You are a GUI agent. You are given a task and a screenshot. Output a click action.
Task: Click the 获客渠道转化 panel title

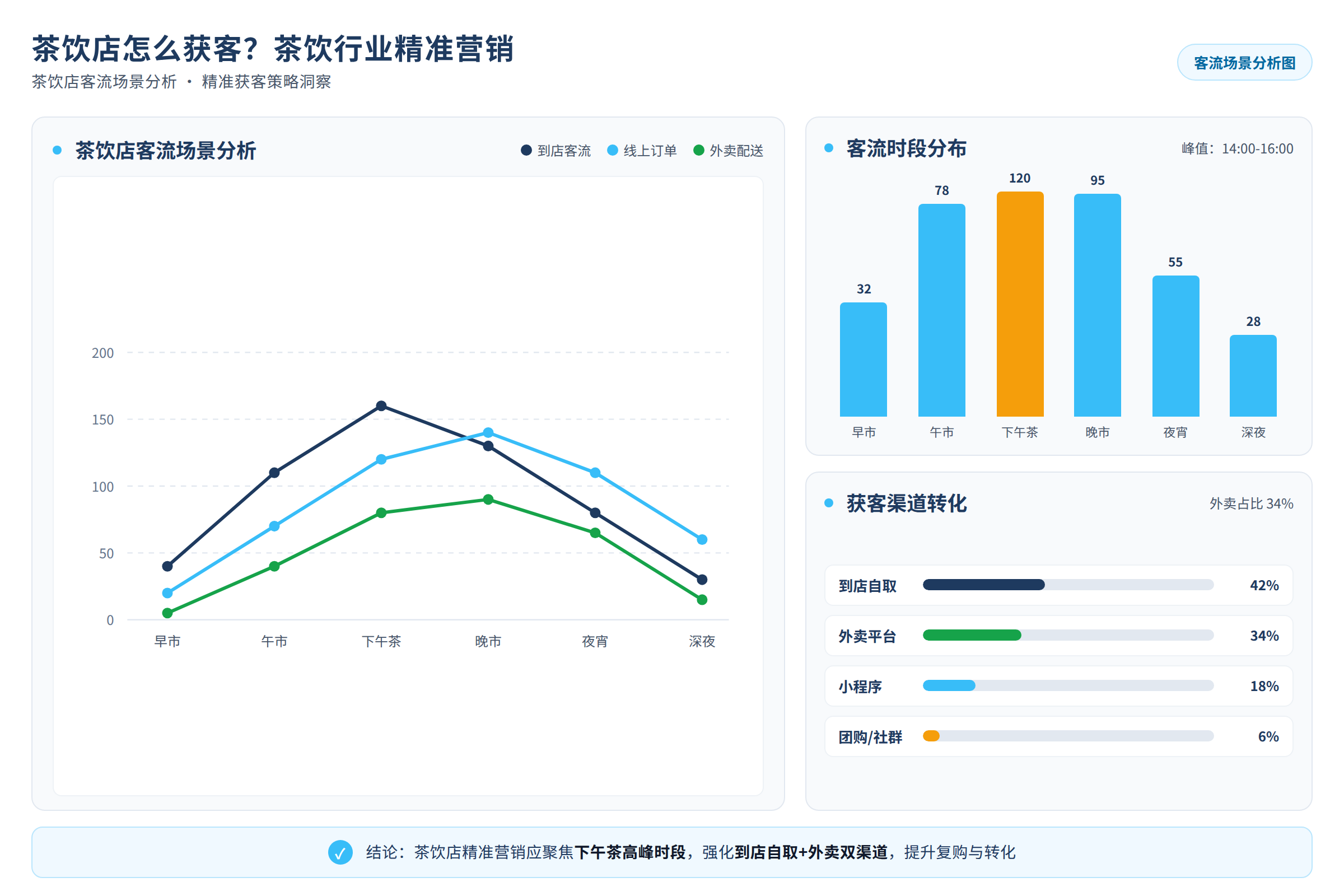coord(906,503)
